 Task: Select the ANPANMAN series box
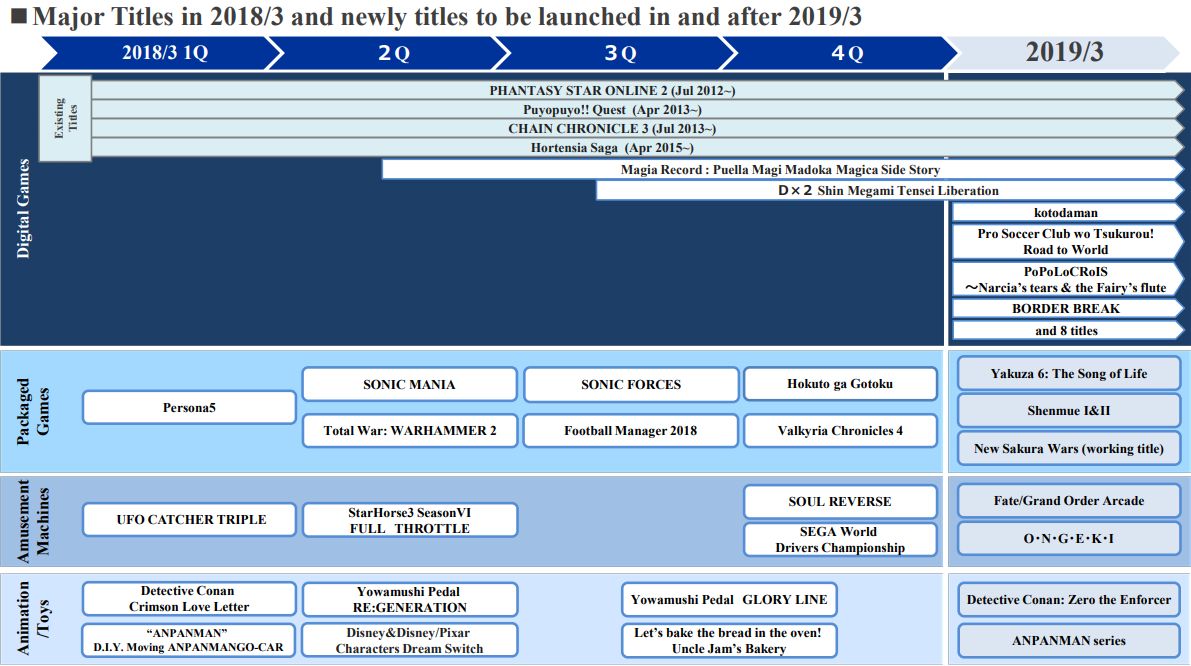tap(1068, 641)
